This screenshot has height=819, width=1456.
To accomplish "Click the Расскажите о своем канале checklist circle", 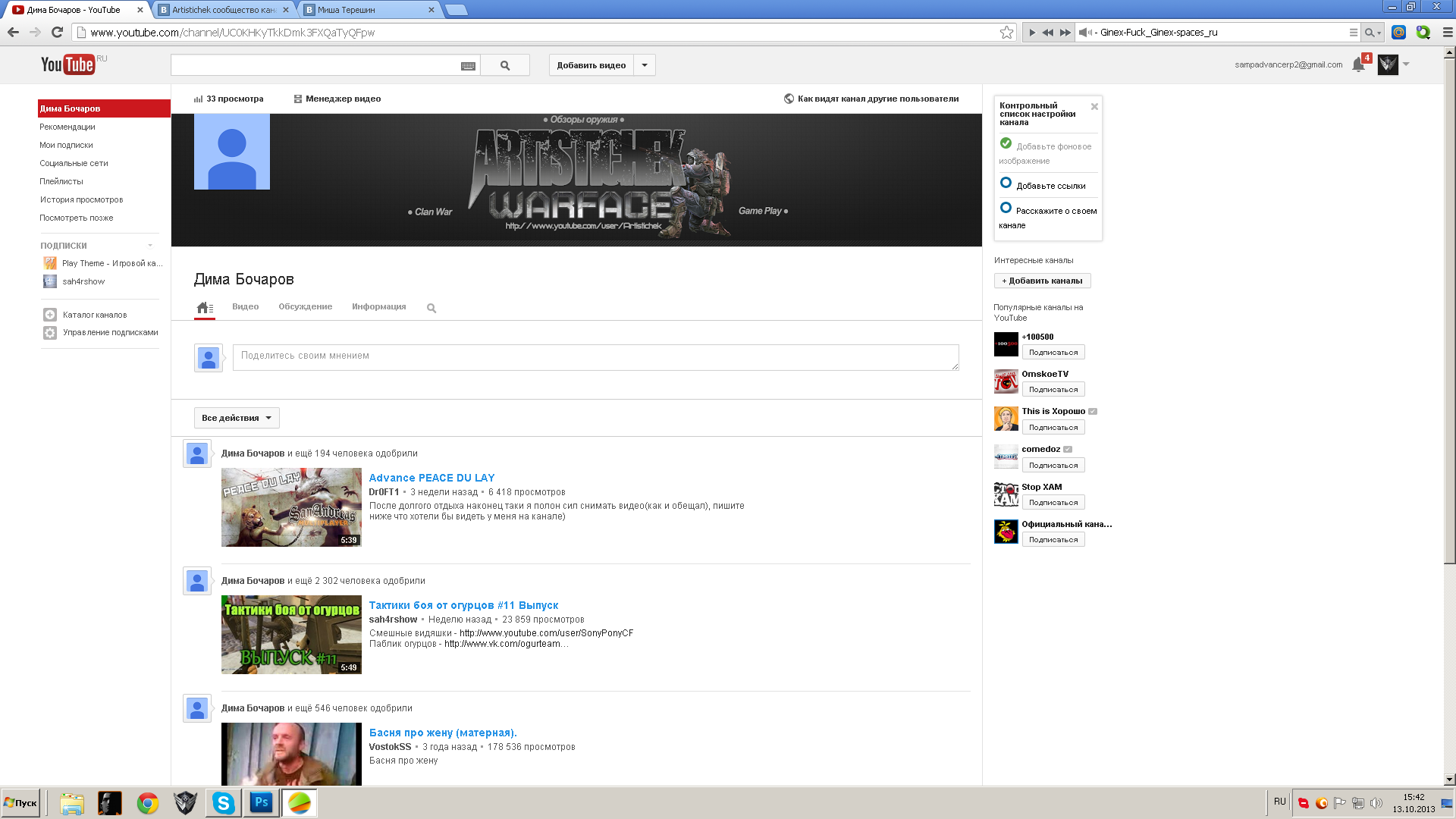I will [1006, 208].
